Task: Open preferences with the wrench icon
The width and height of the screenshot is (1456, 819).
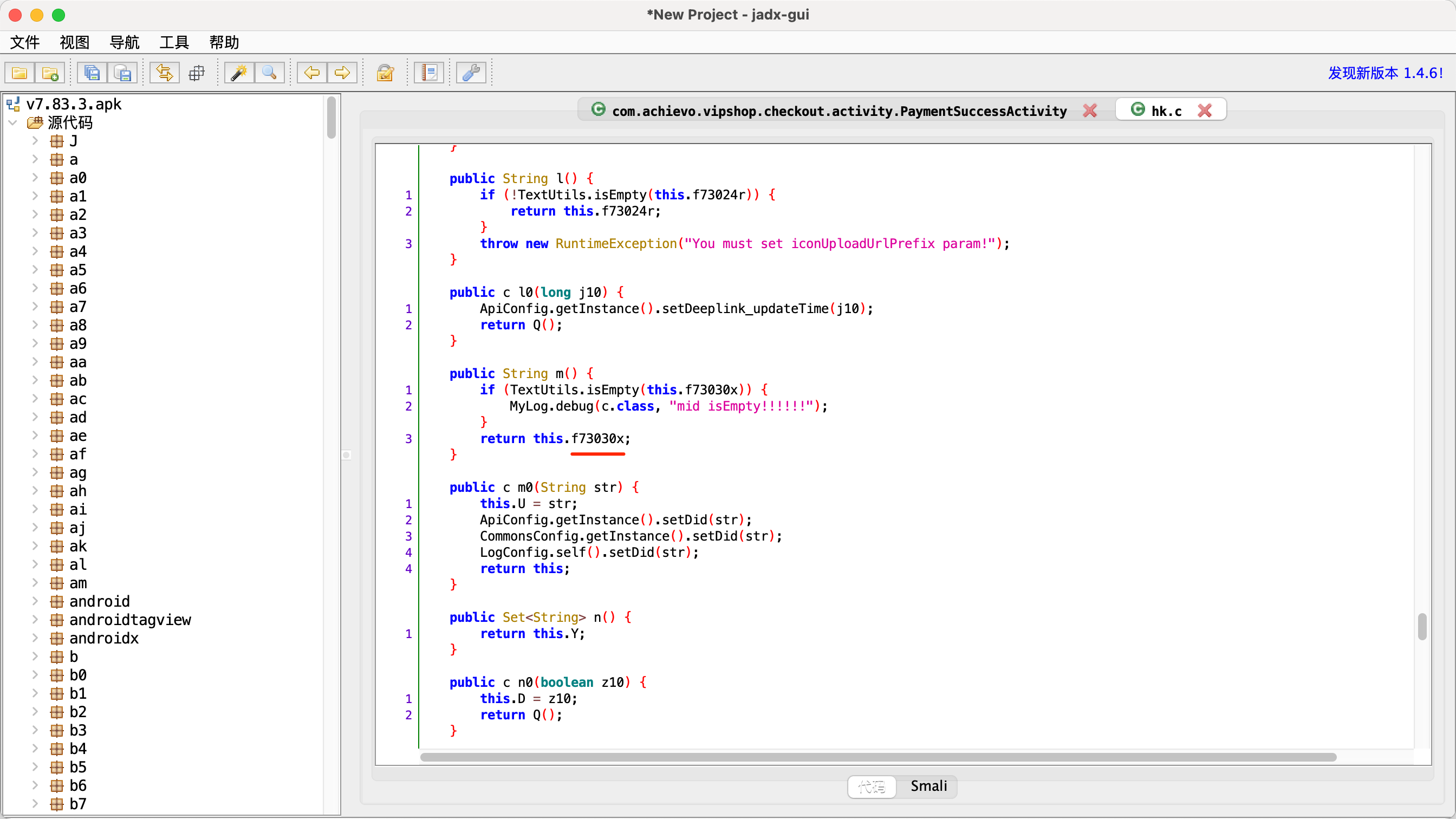Action: pyautogui.click(x=471, y=73)
